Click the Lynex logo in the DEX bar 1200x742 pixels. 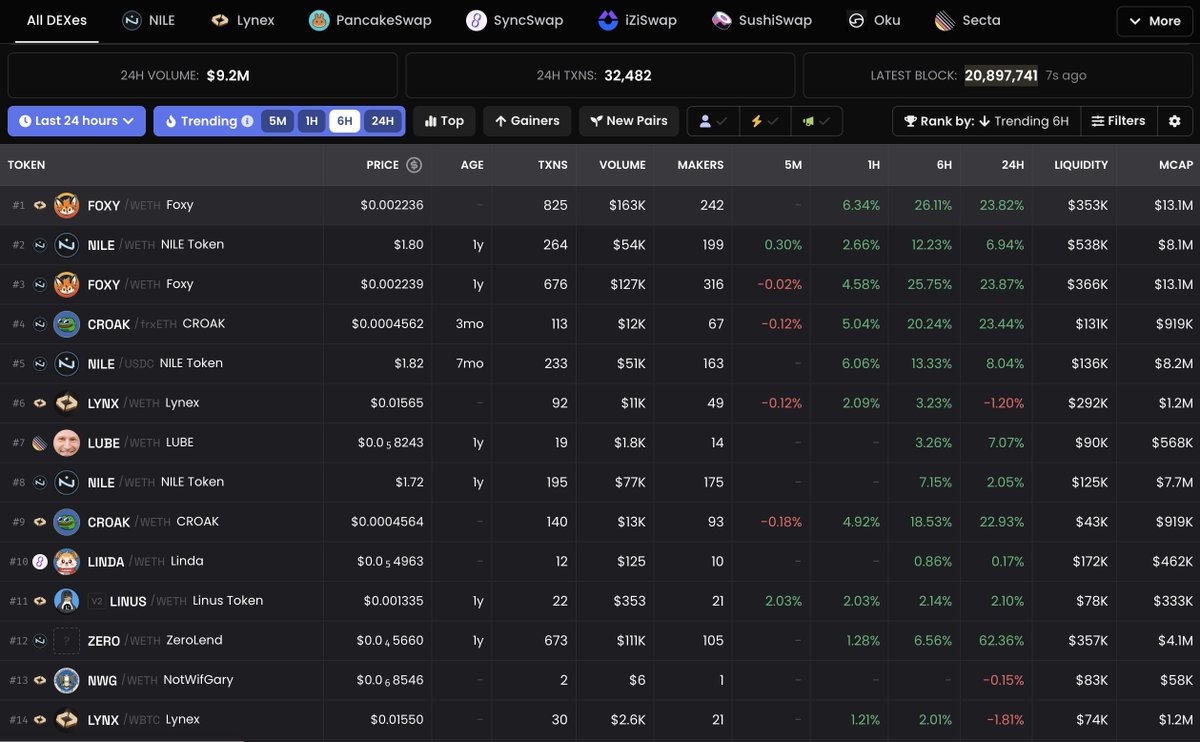(220, 20)
